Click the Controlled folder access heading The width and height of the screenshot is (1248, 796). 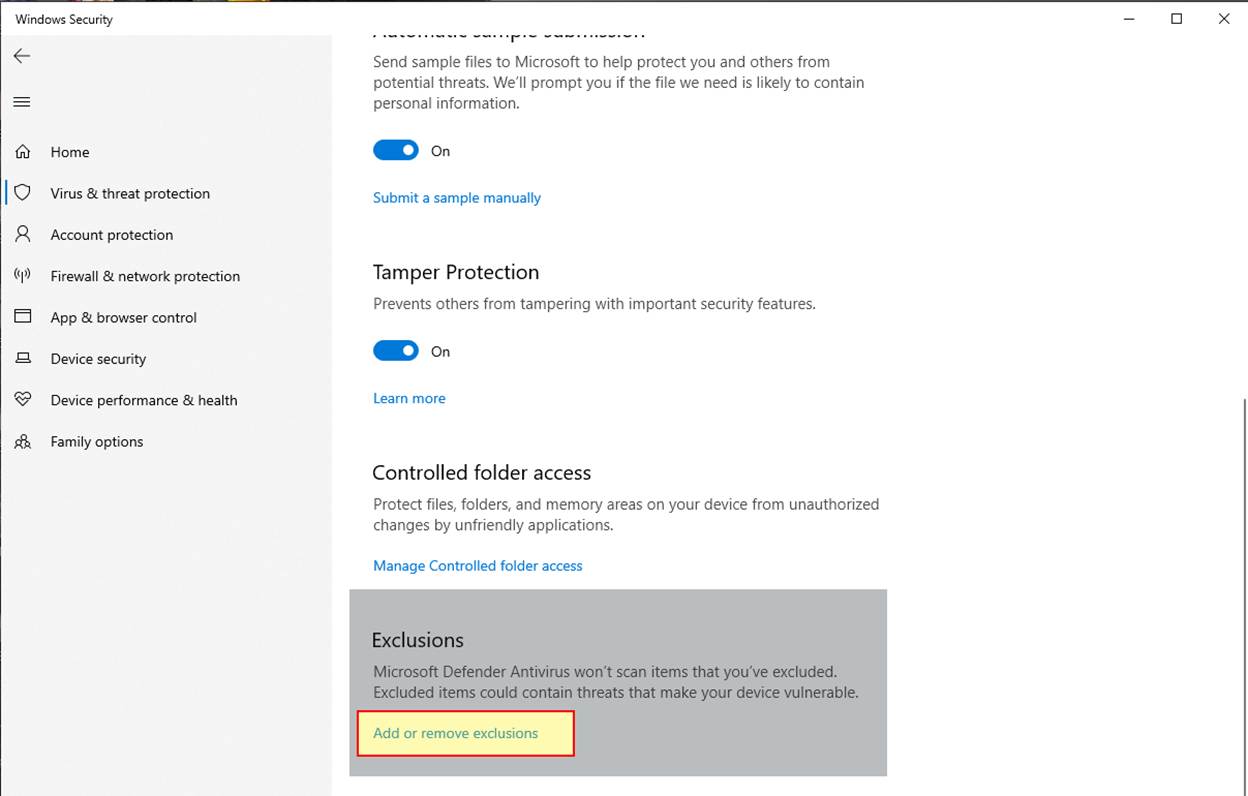pos(482,473)
